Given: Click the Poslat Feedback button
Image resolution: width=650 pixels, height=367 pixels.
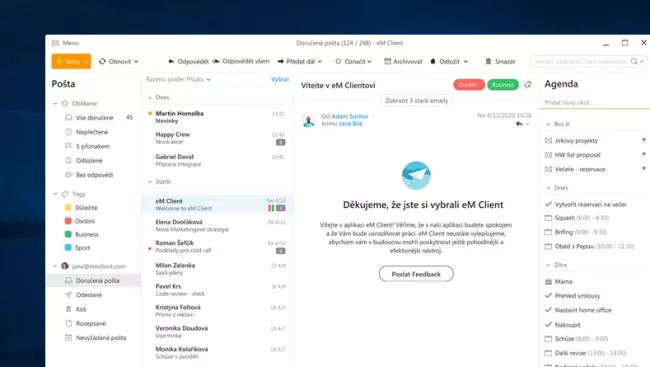Looking at the screenshot, I should pyautogui.click(x=416, y=274).
